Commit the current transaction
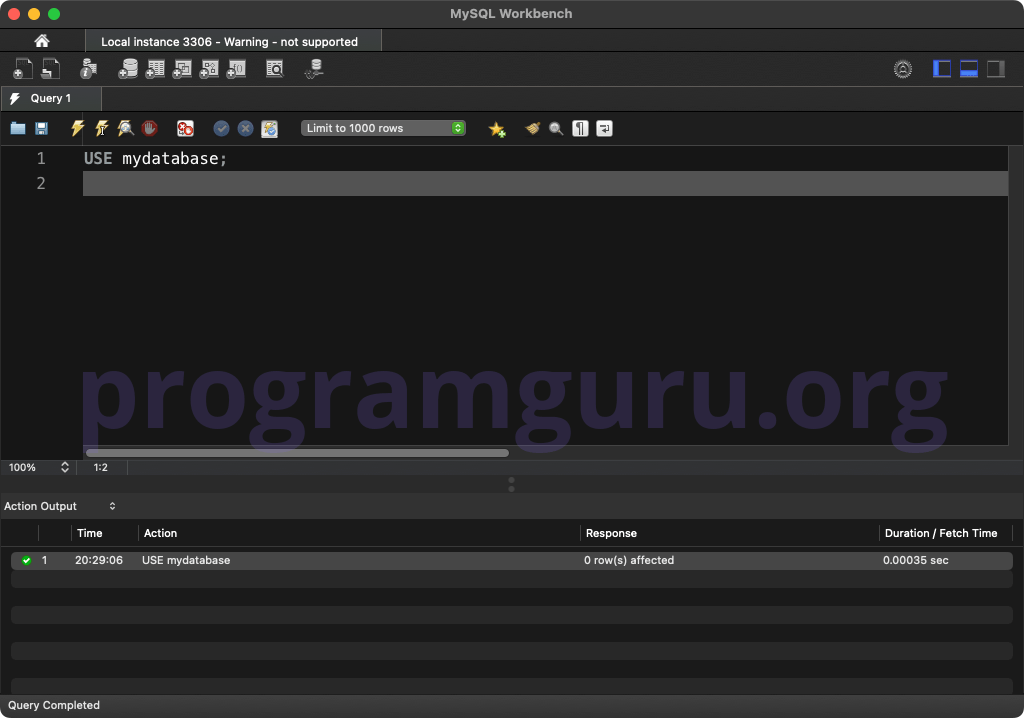Viewport: 1024px width, 718px height. point(221,128)
